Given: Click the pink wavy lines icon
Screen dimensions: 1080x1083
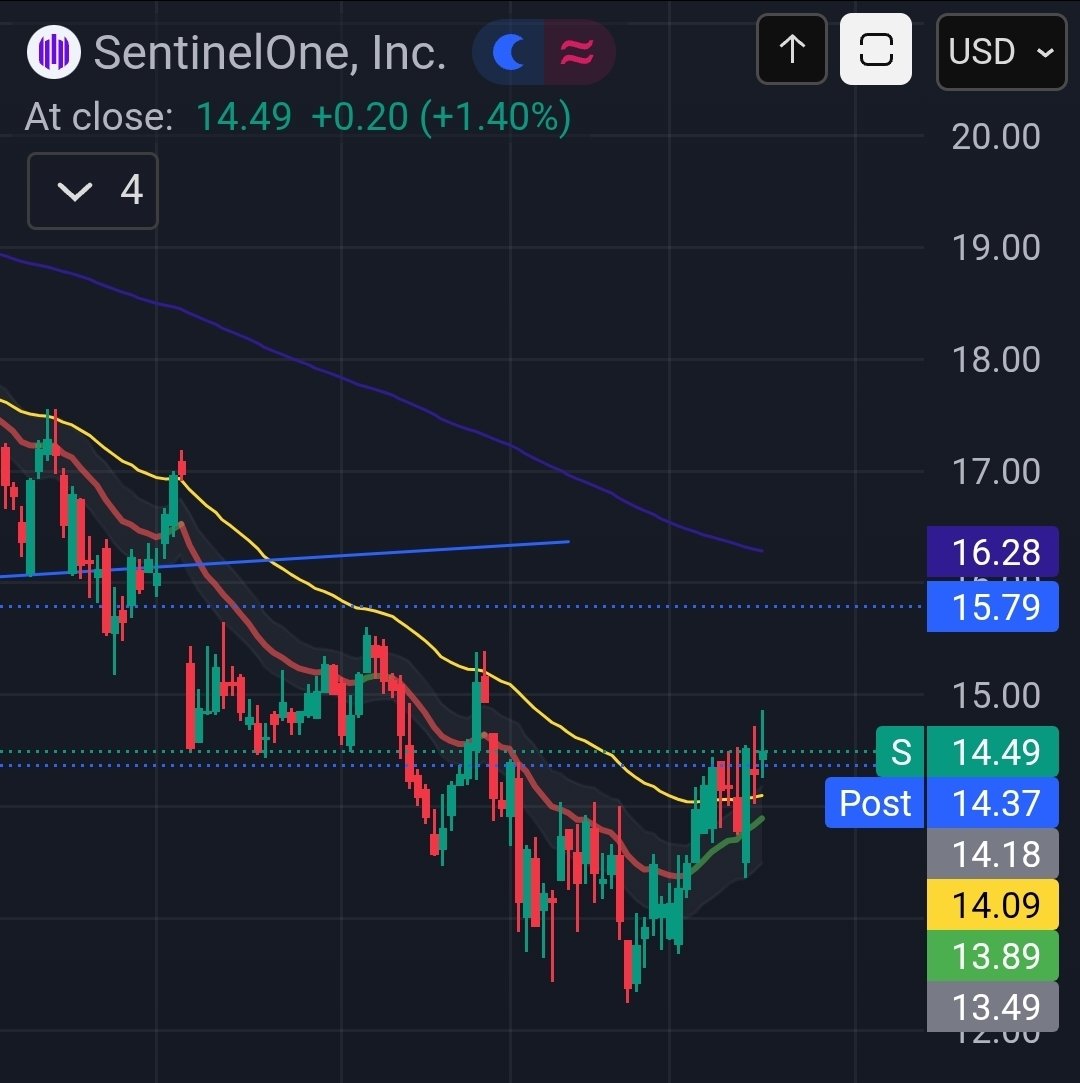Looking at the screenshot, I should click(x=578, y=52).
